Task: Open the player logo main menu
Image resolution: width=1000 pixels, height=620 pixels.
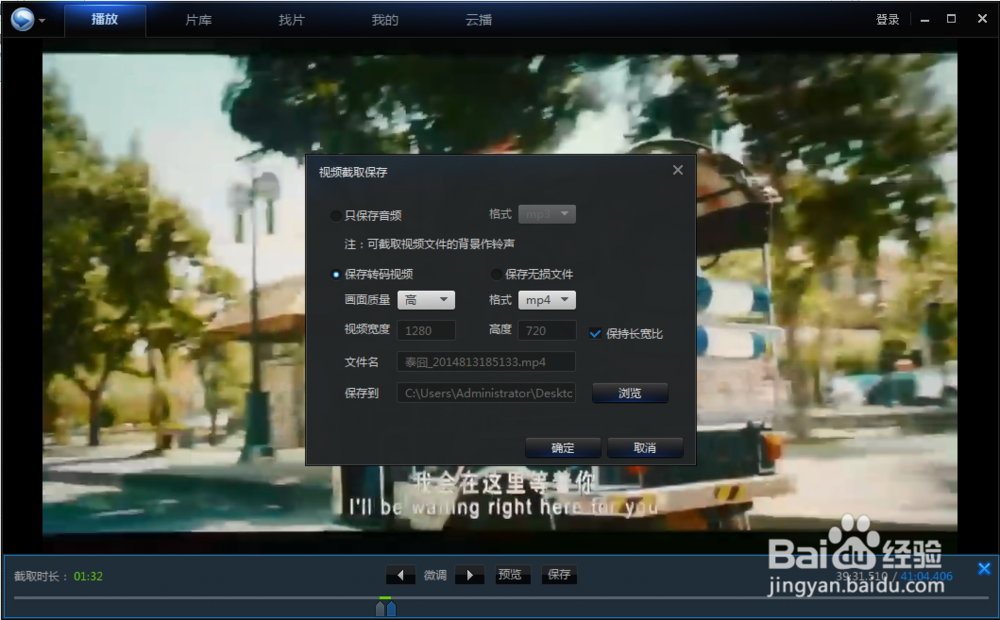Action: (x=22, y=19)
